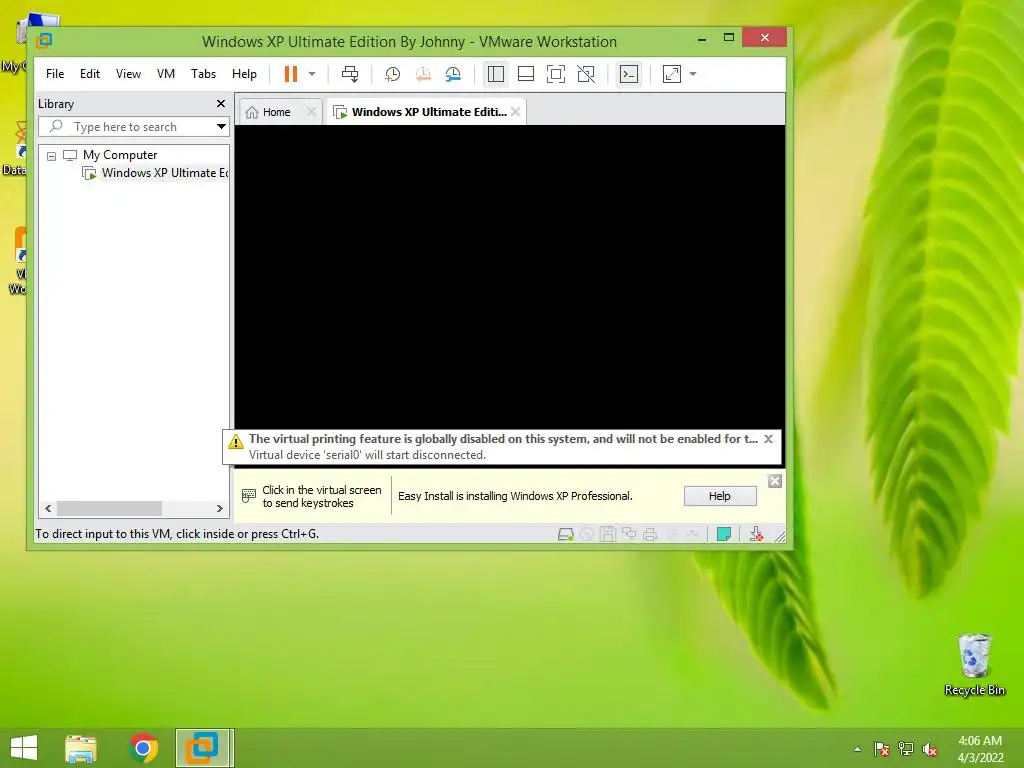Open File Explorer from the taskbar

[81, 748]
